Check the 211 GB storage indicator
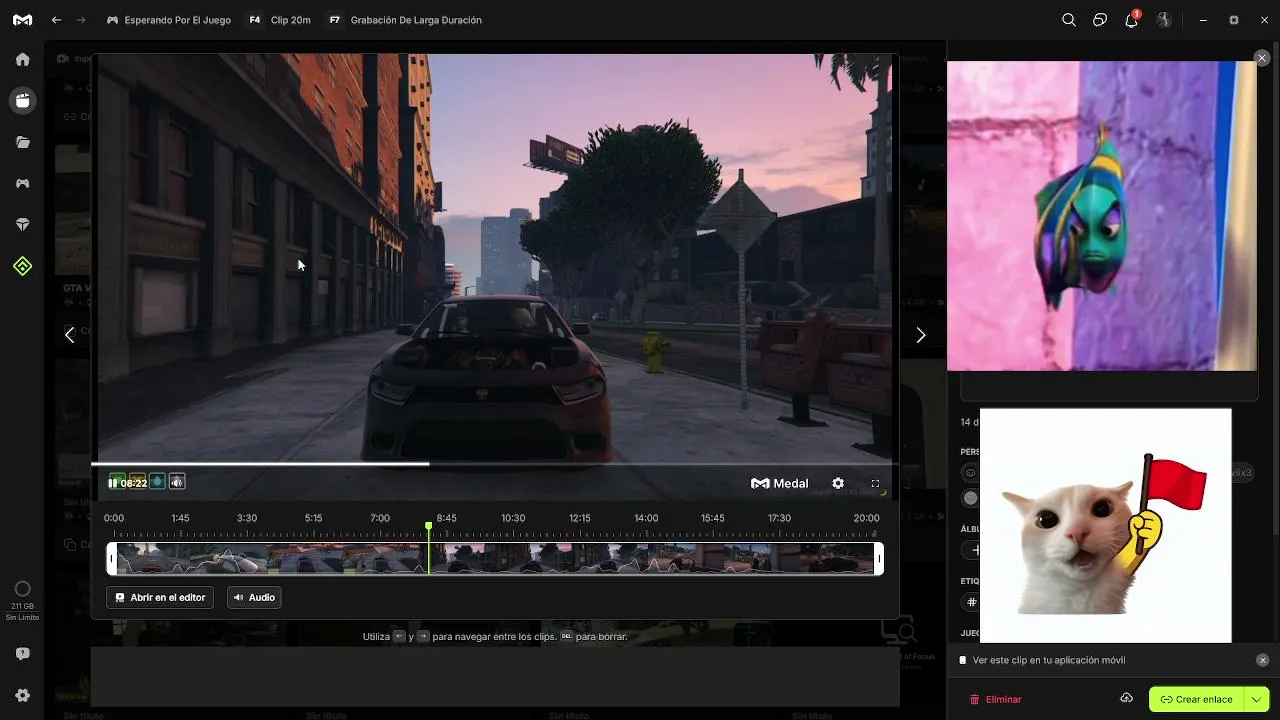The width and height of the screenshot is (1280, 720). tap(22, 600)
